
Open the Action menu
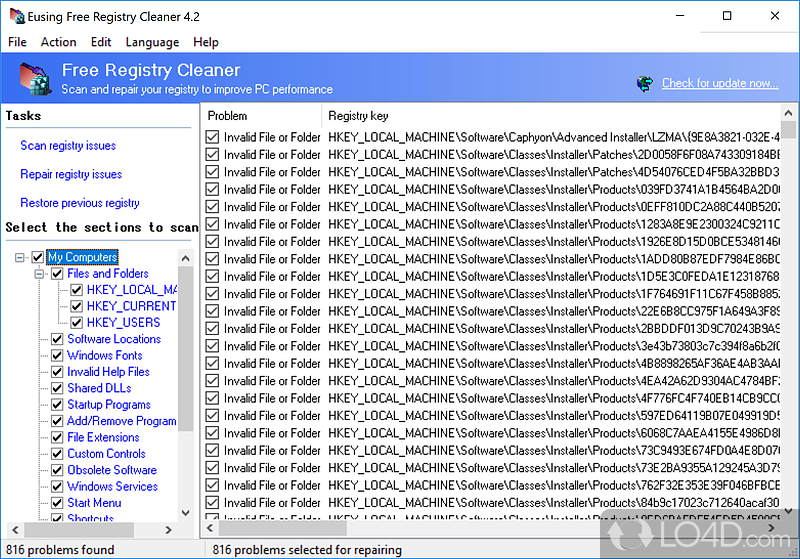(x=58, y=42)
